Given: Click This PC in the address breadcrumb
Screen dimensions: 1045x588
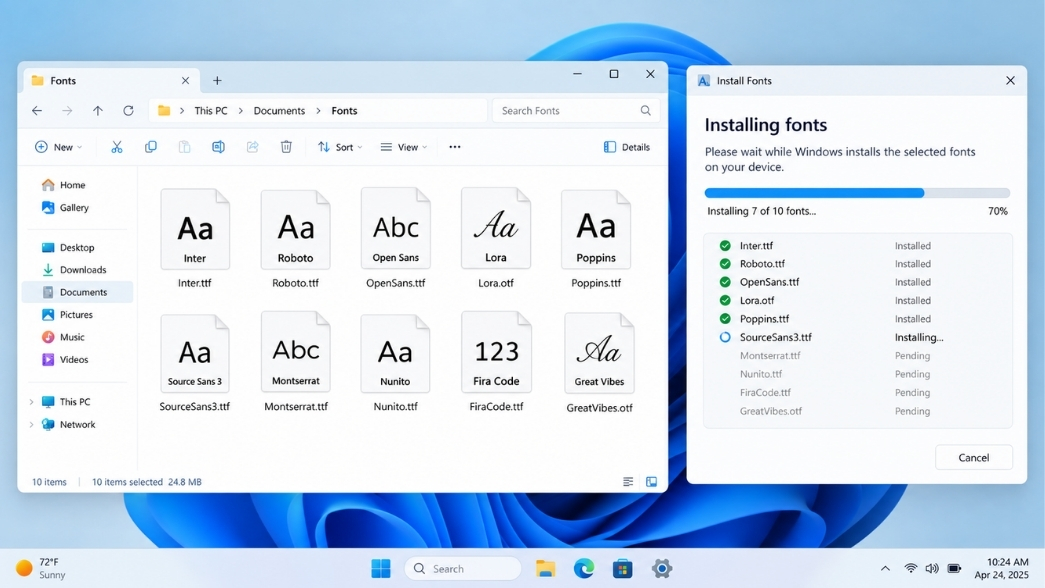Looking at the screenshot, I should point(211,111).
